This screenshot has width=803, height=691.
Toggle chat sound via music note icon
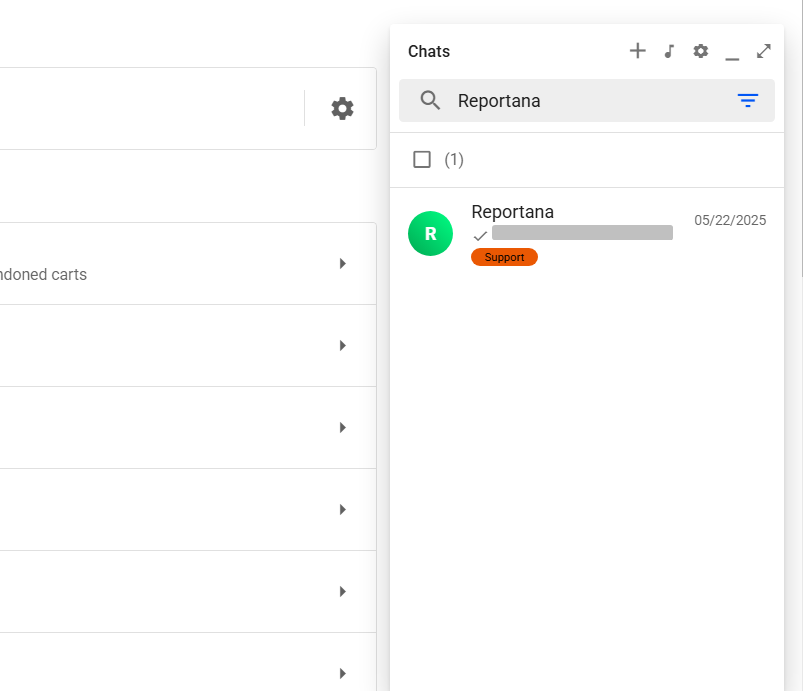click(x=669, y=51)
